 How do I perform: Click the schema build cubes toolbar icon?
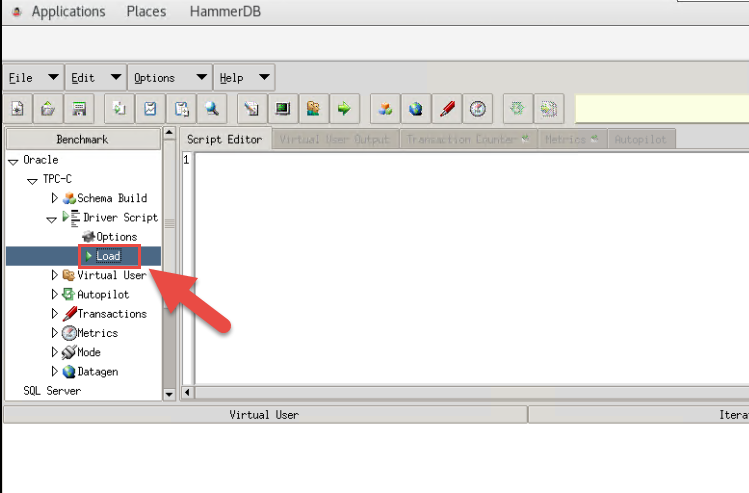(x=385, y=109)
